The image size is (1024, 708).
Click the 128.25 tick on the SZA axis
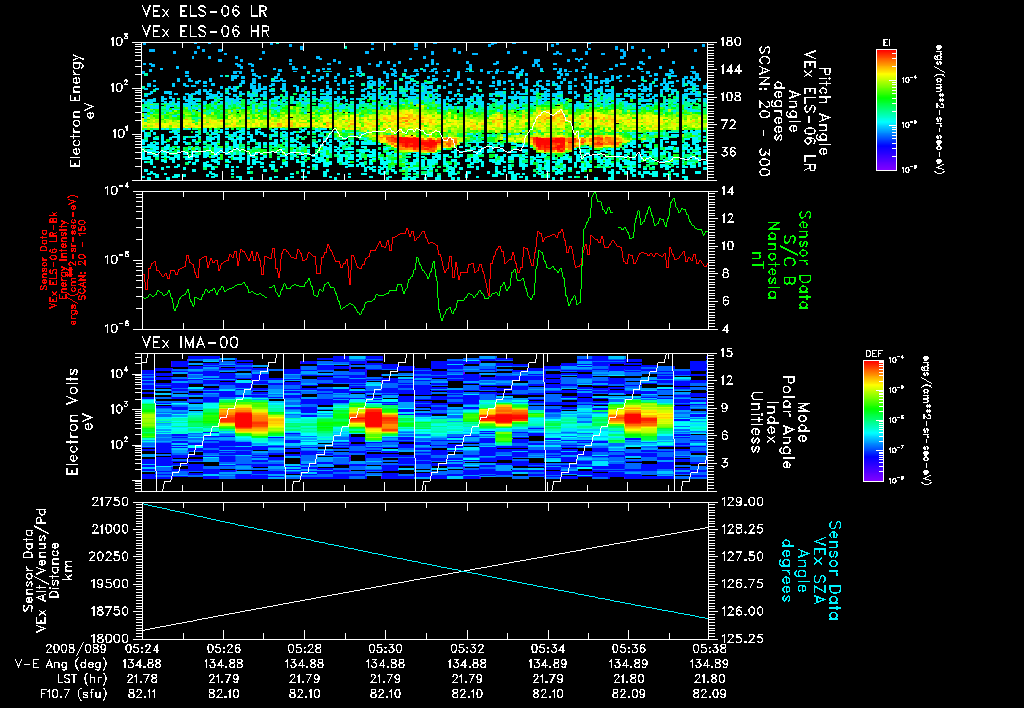point(741,529)
